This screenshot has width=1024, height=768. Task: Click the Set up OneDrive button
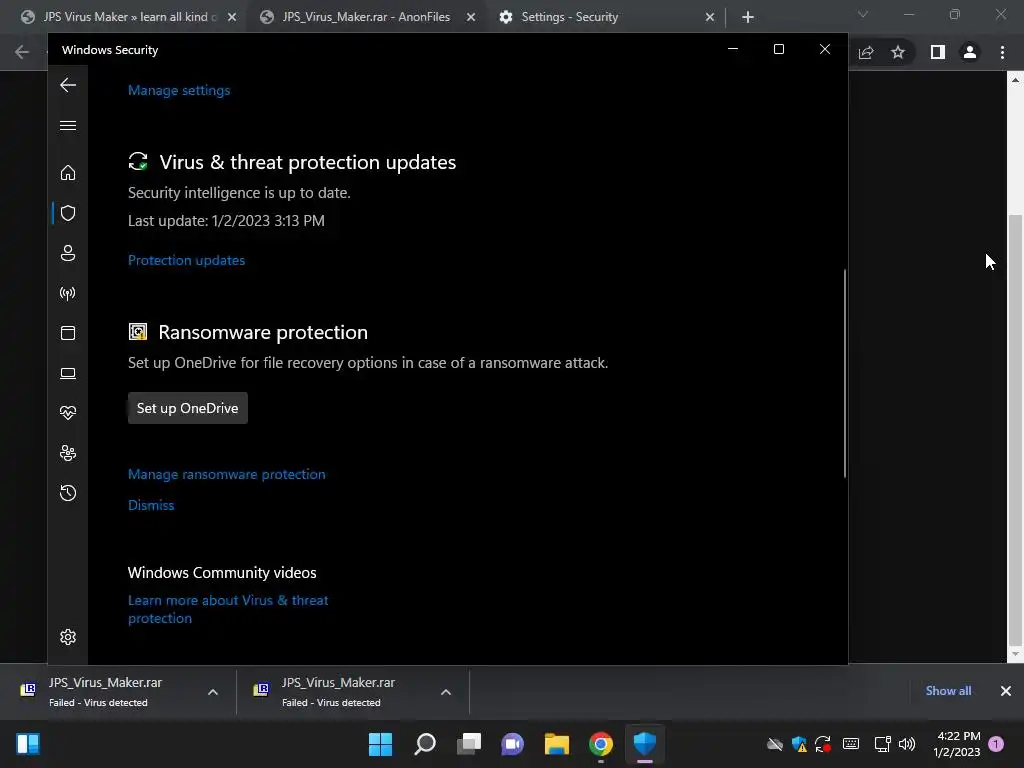(x=187, y=408)
